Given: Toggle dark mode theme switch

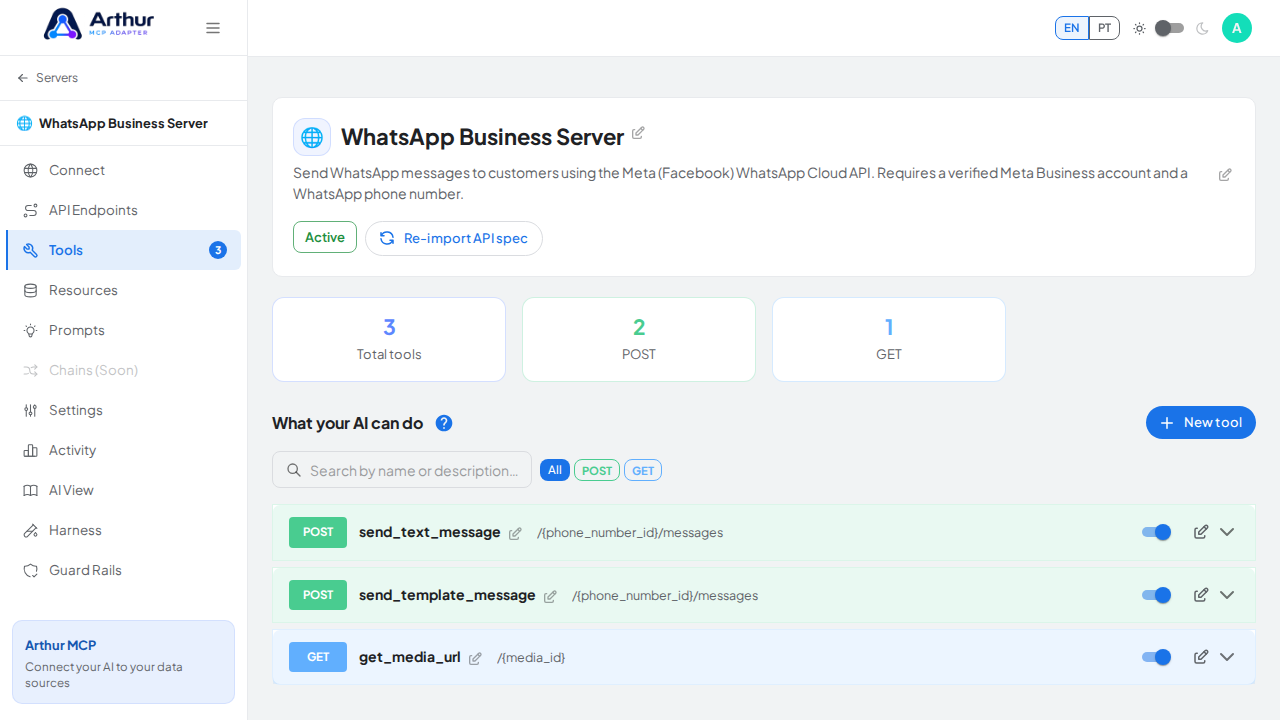Looking at the screenshot, I should [1169, 28].
